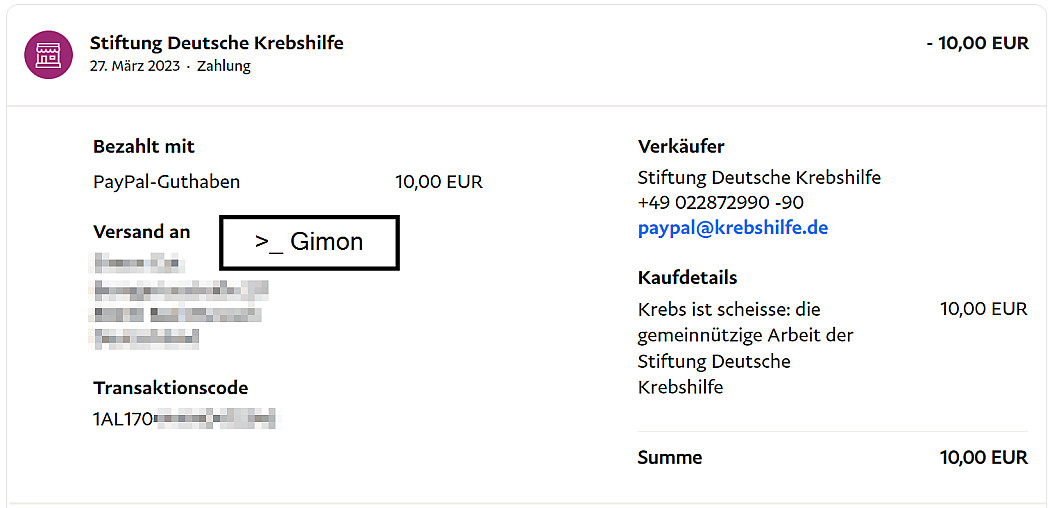Click the "Summe" label
This screenshot has height=508, width=1052.
tap(669, 458)
